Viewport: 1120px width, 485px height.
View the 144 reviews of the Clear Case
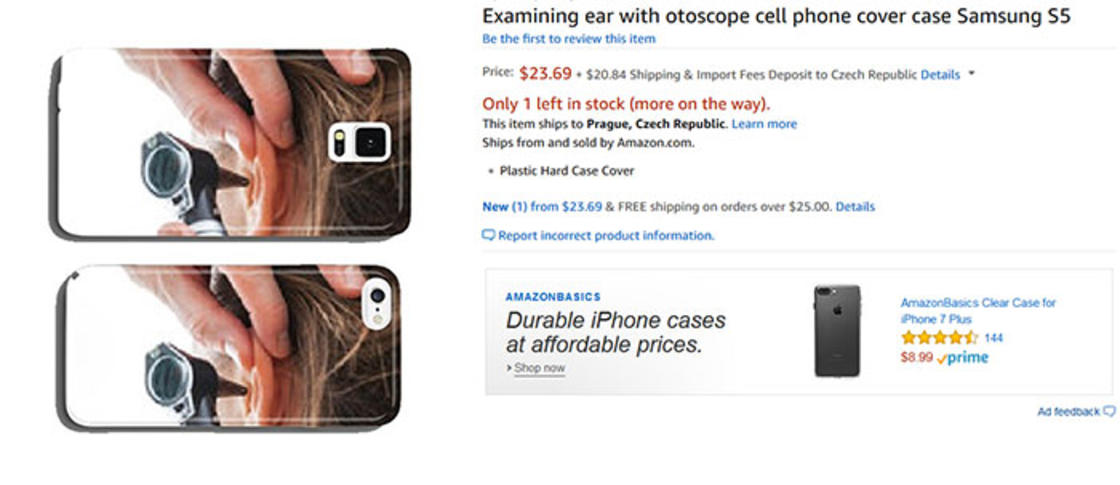point(993,338)
